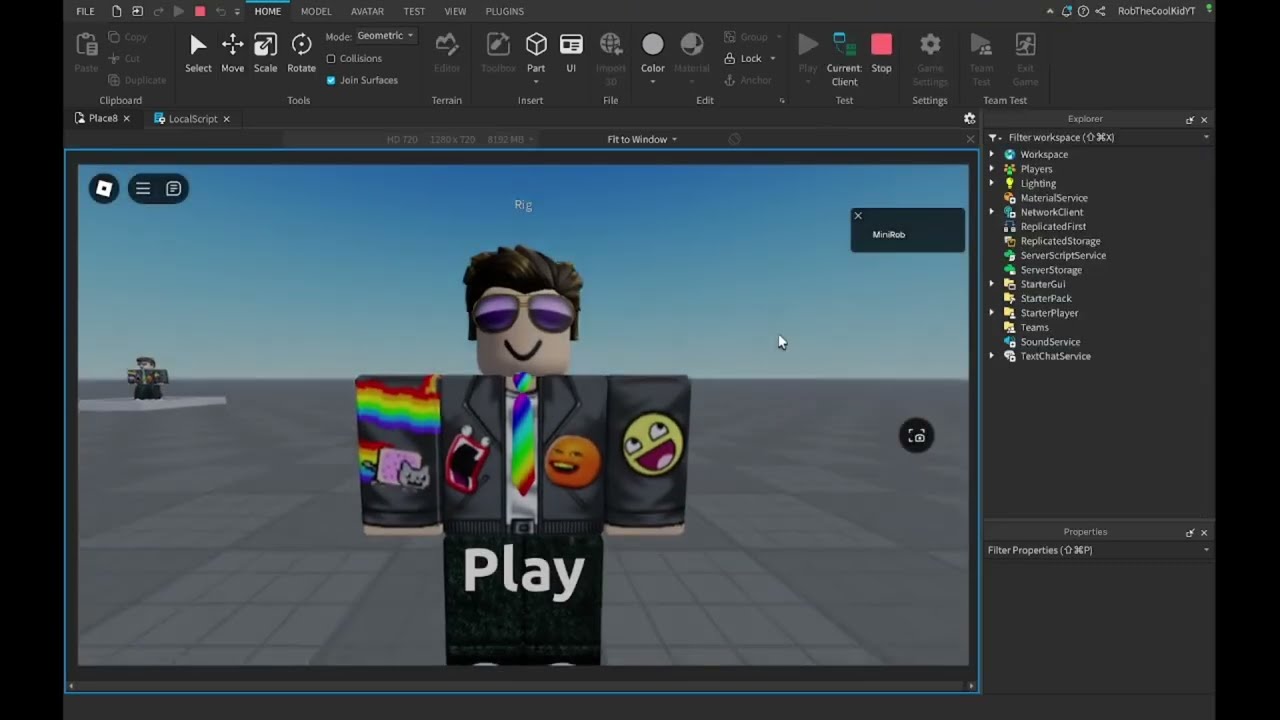
Task: Click the Filter workspace search field
Action: [x=1101, y=137]
